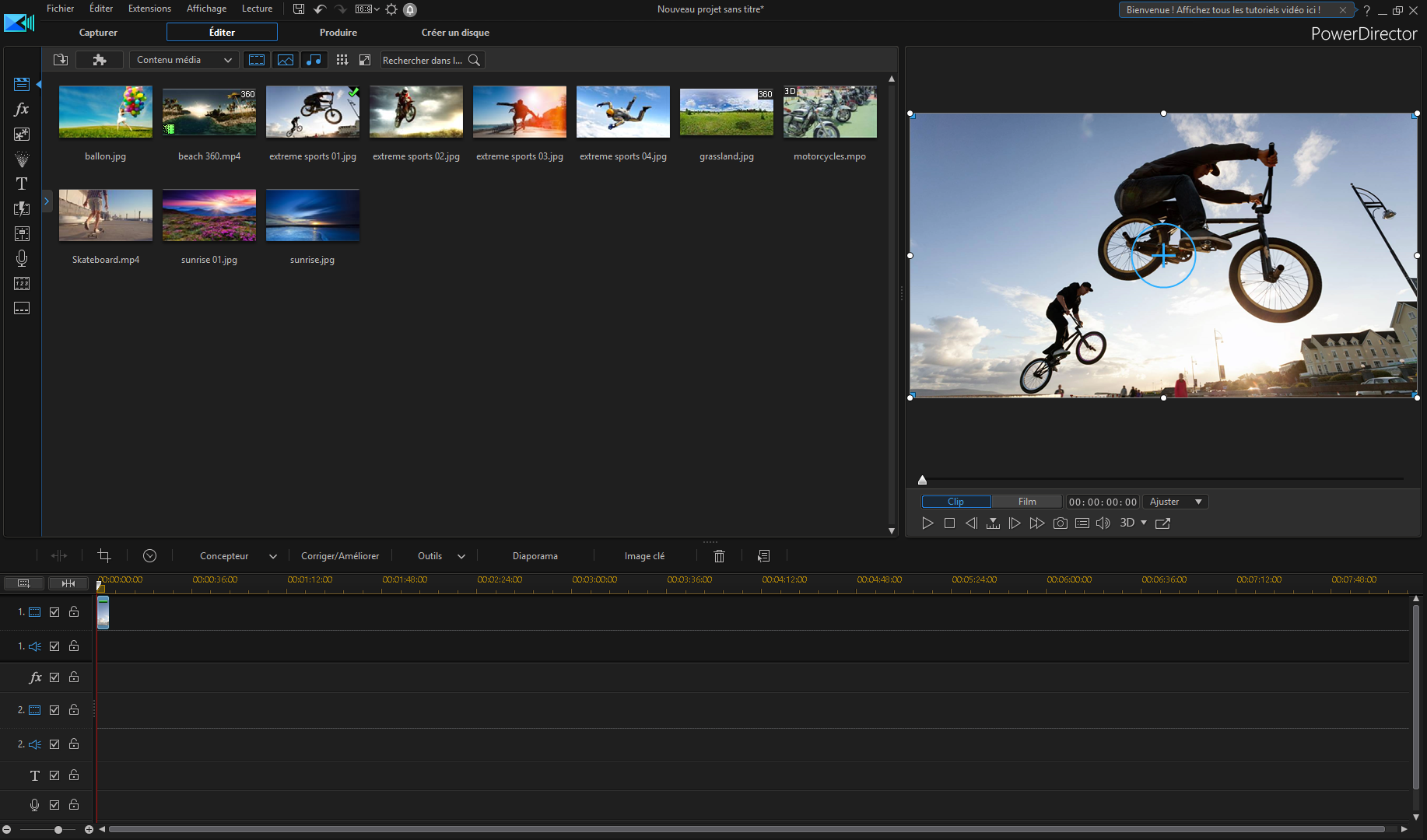Open the preferences gear icon
Image resolution: width=1427 pixels, height=840 pixels.
[391, 9]
